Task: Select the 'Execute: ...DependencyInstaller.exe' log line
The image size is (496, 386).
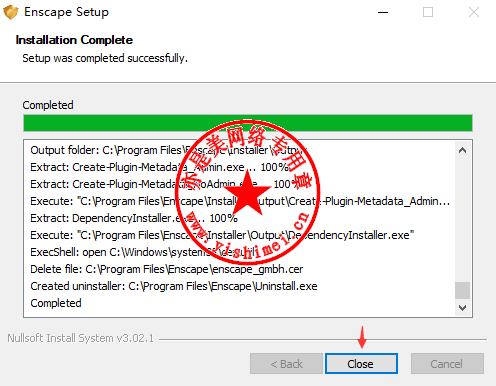Action: click(x=222, y=235)
